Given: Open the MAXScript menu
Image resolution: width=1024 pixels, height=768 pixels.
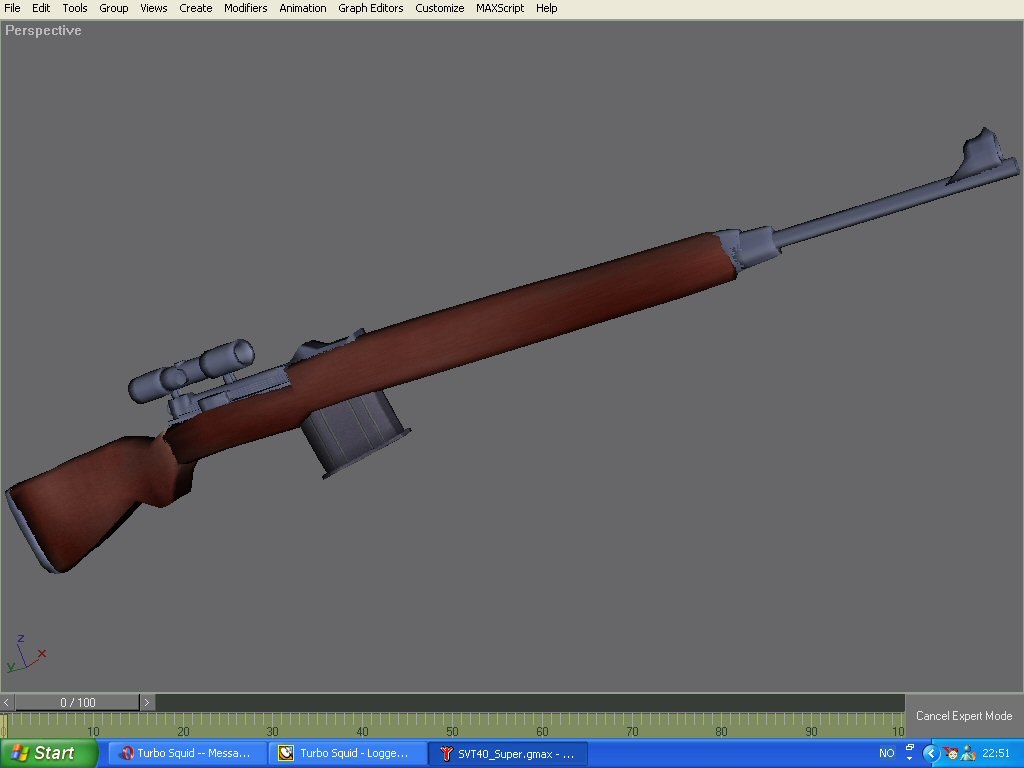Looking at the screenshot, I should [499, 8].
